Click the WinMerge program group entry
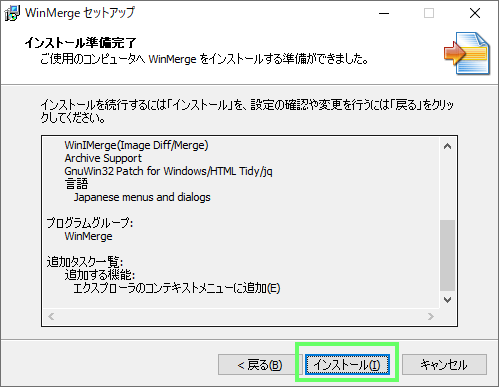 [x=88, y=236]
